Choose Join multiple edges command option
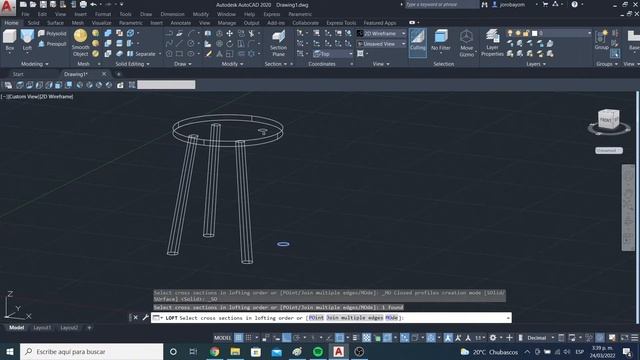This screenshot has width=640, height=360. tap(354, 318)
